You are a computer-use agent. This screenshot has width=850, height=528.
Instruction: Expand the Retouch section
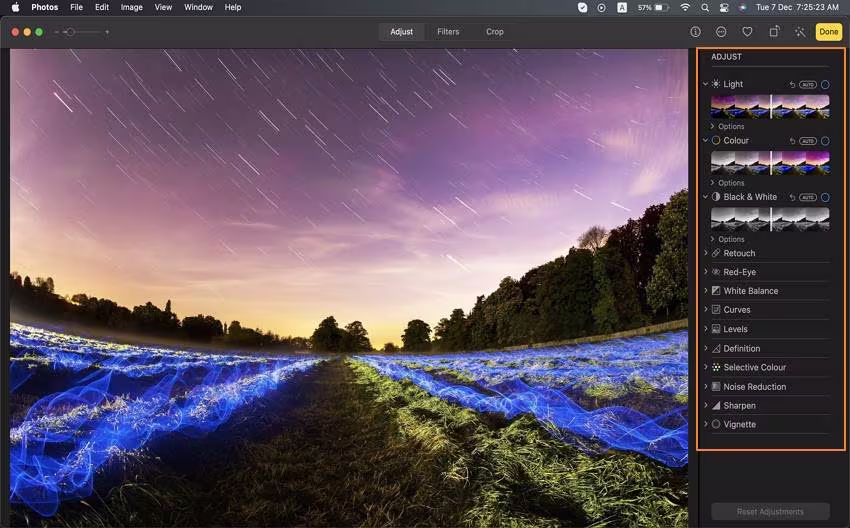click(705, 253)
